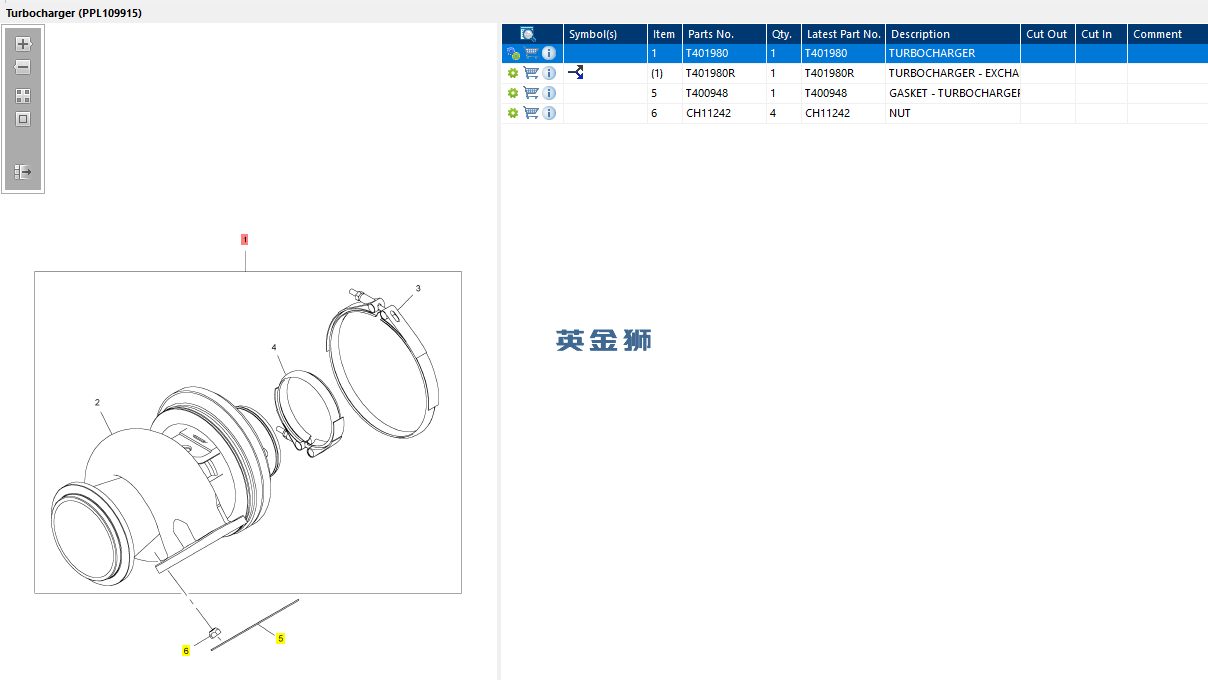Image resolution: width=1208 pixels, height=680 pixels.
Task: Click the list export arrow icon
Action: (x=23, y=172)
